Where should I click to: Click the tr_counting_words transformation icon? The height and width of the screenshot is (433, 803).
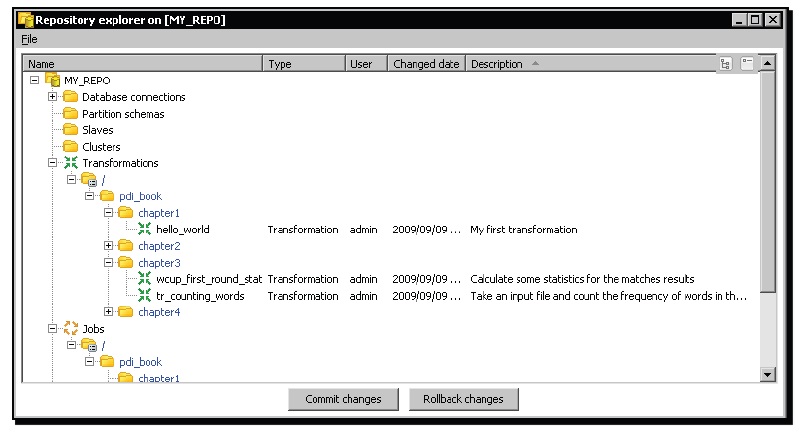click(x=144, y=295)
